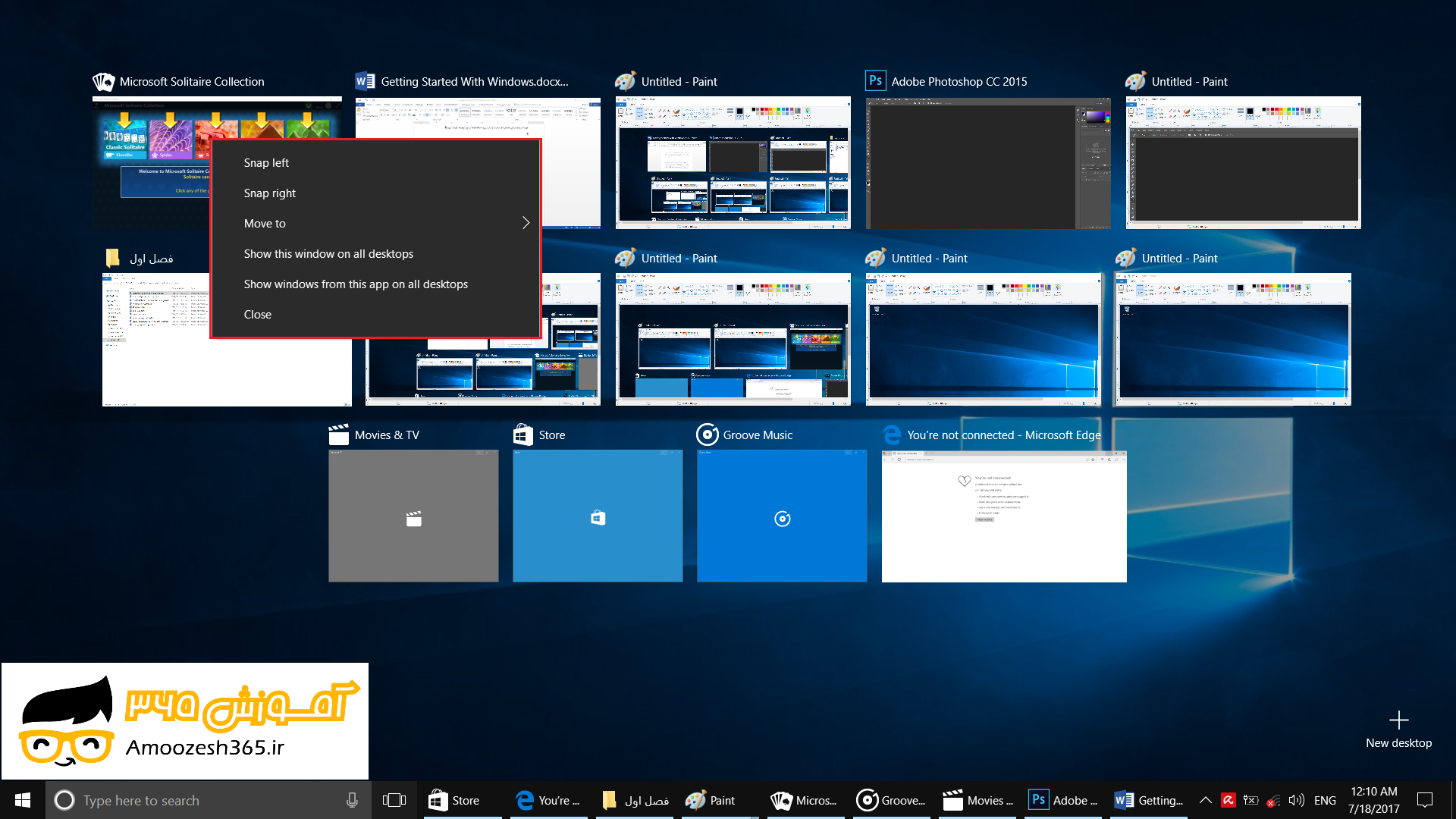Click Close in the context menu
Screen dimensions: 1456x819
(375, 314)
